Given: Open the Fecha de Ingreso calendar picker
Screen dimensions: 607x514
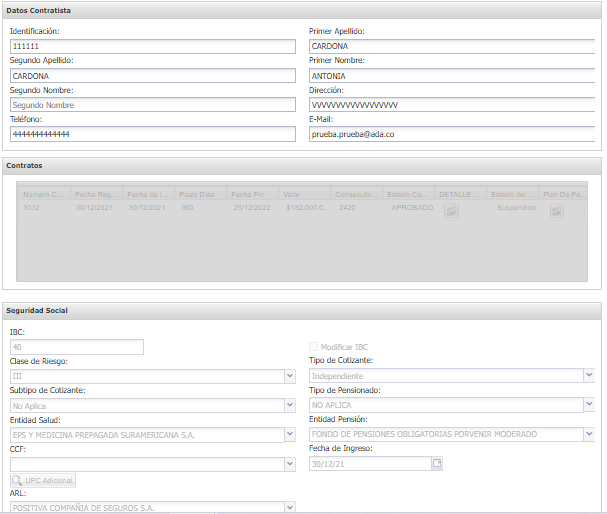Looking at the screenshot, I should click(436, 464).
